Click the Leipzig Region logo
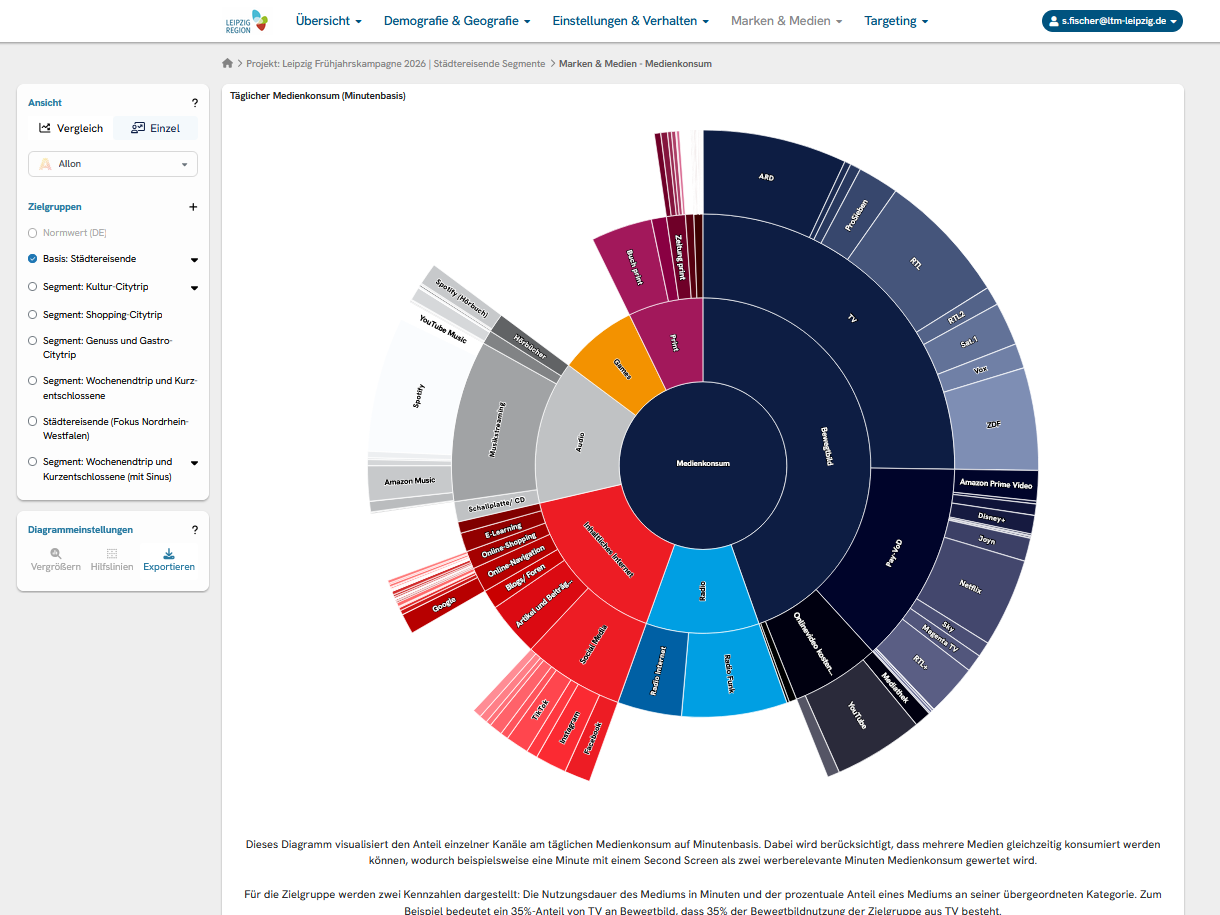The image size is (1220, 915). click(x=246, y=21)
